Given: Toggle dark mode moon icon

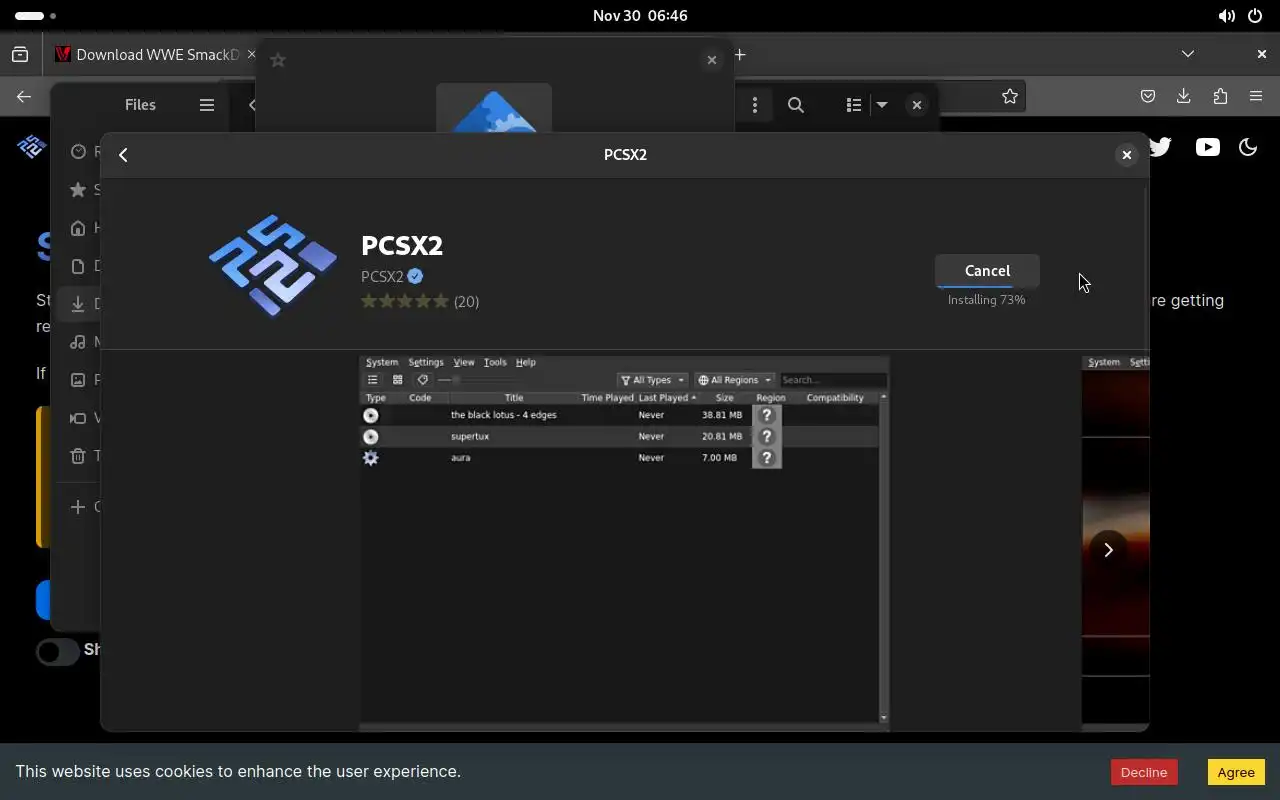Looking at the screenshot, I should [1248, 147].
